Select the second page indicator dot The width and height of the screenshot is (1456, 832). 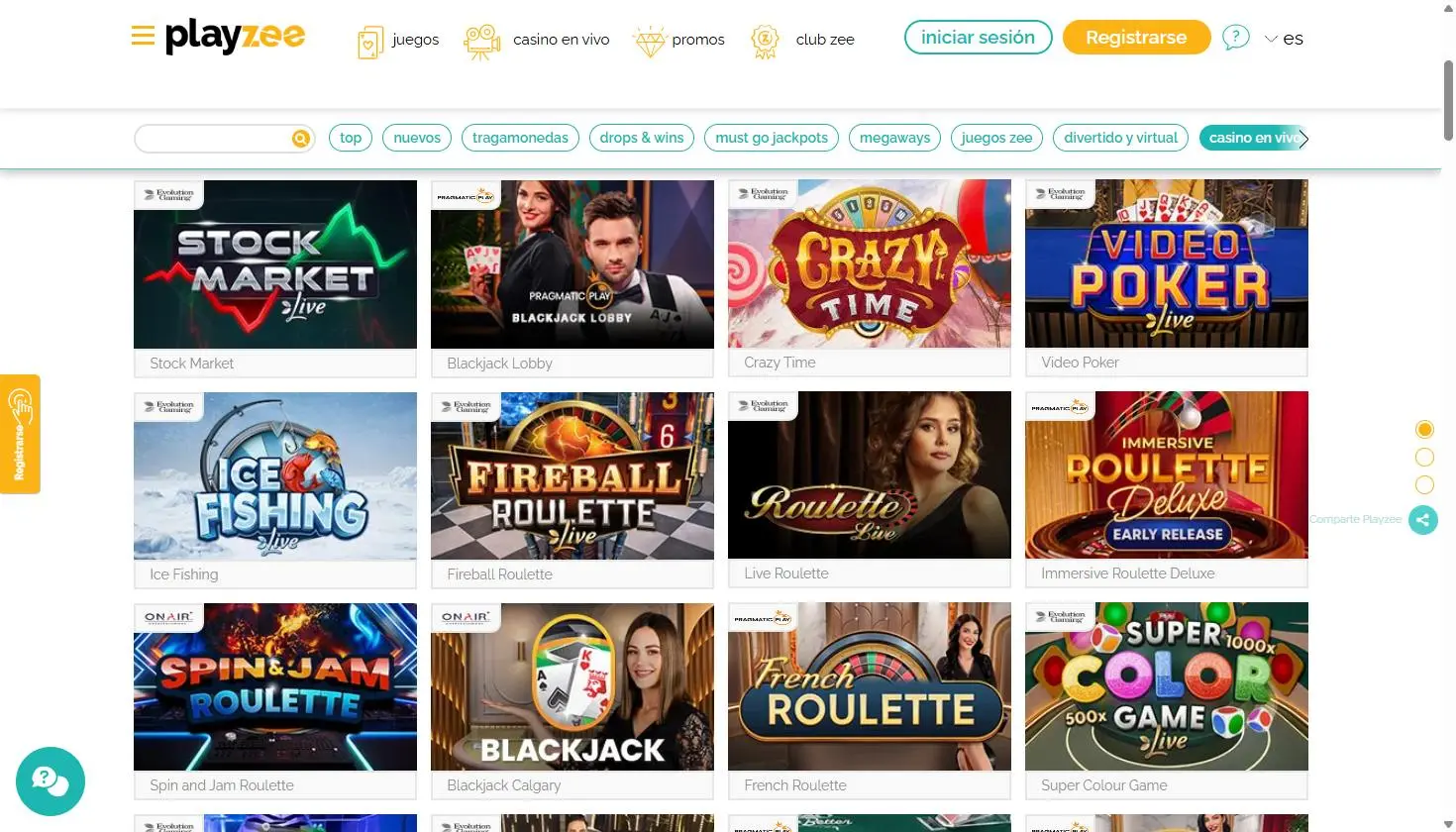click(x=1424, y=457)
